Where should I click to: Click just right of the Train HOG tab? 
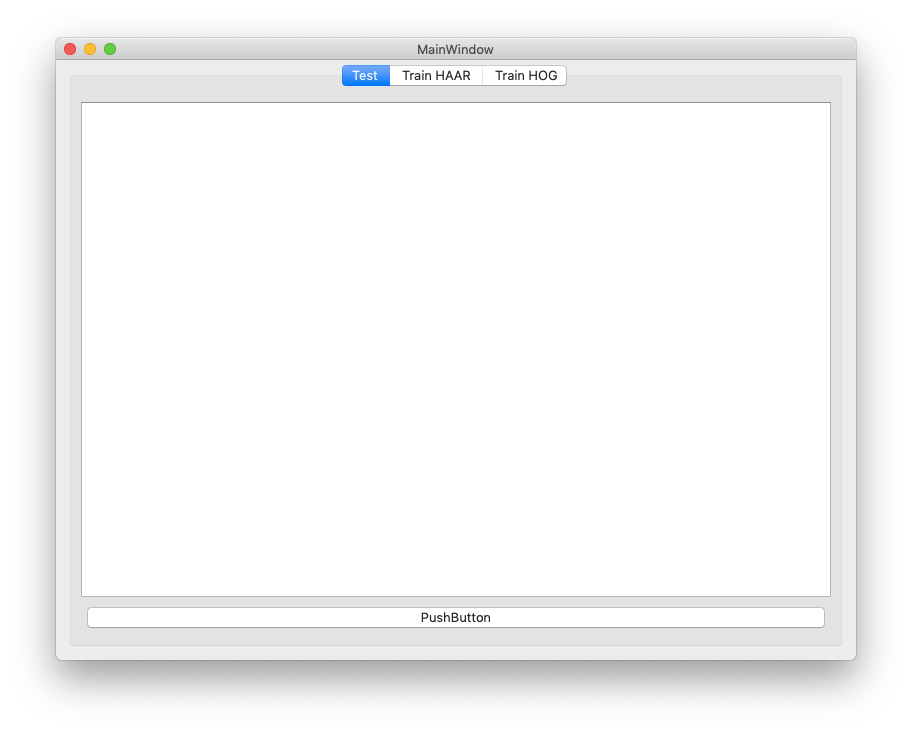(x=580, y=75)
